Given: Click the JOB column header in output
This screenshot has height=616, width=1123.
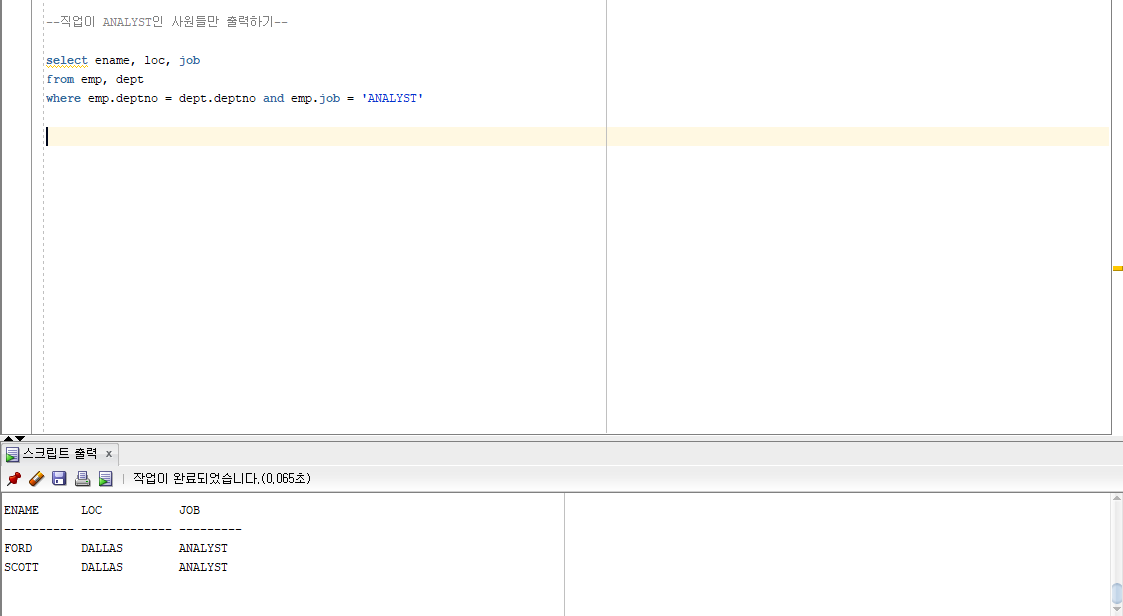Looking at the screenshot, I should click(x=189, y=510).
